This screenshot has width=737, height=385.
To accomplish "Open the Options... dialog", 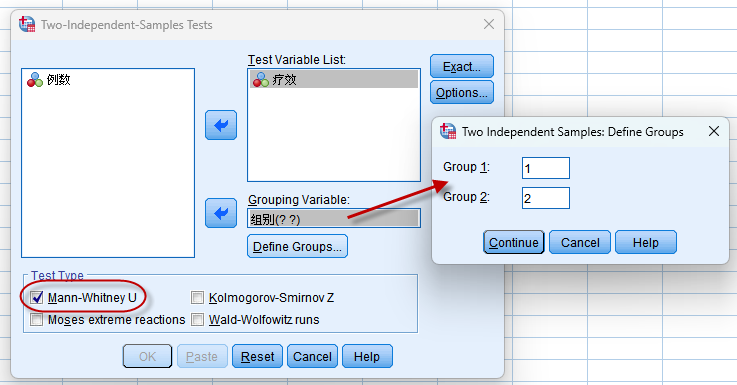I will tap(462, 93).
